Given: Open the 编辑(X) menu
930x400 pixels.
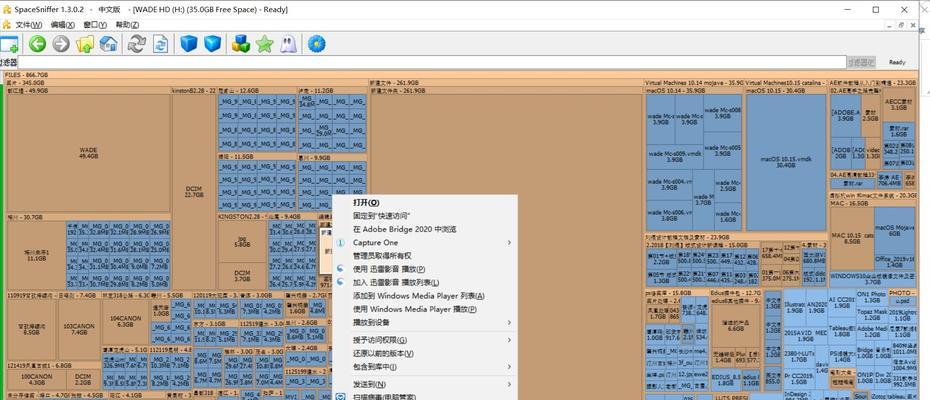Looking at the screenshot, I should tap(62, 24).
